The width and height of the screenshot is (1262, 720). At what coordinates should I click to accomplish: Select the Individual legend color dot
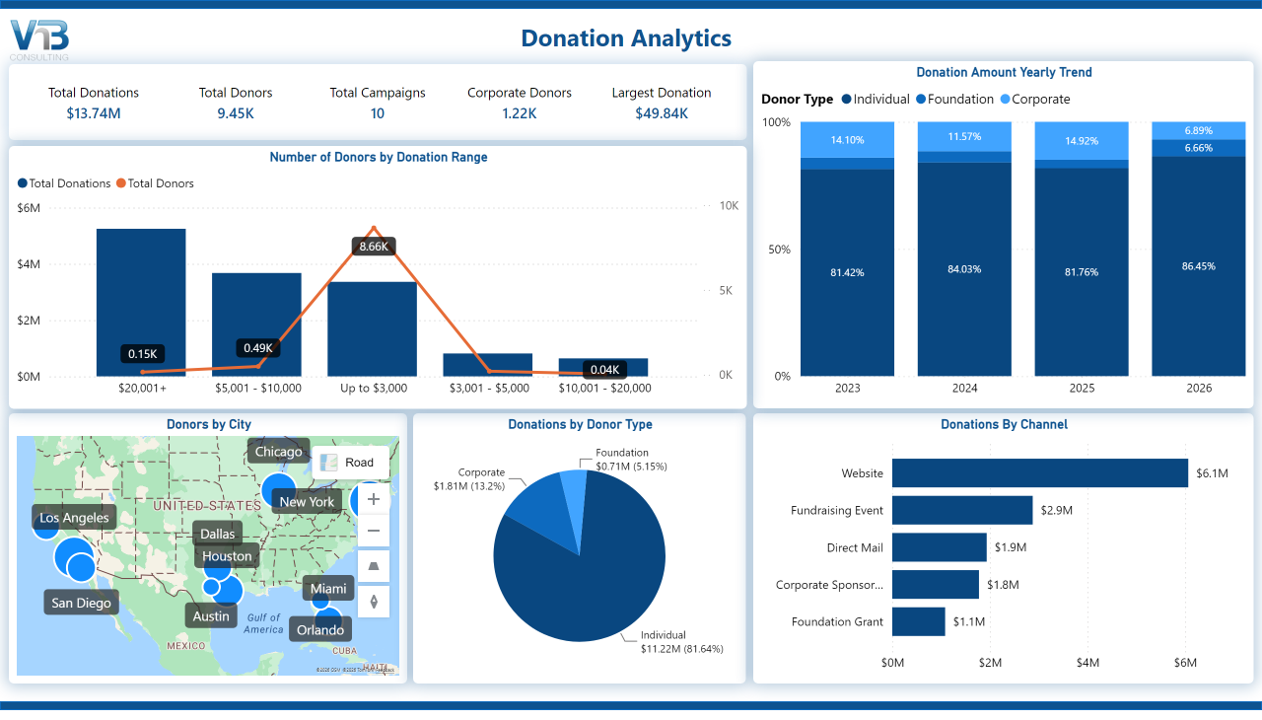coord(846,99)
